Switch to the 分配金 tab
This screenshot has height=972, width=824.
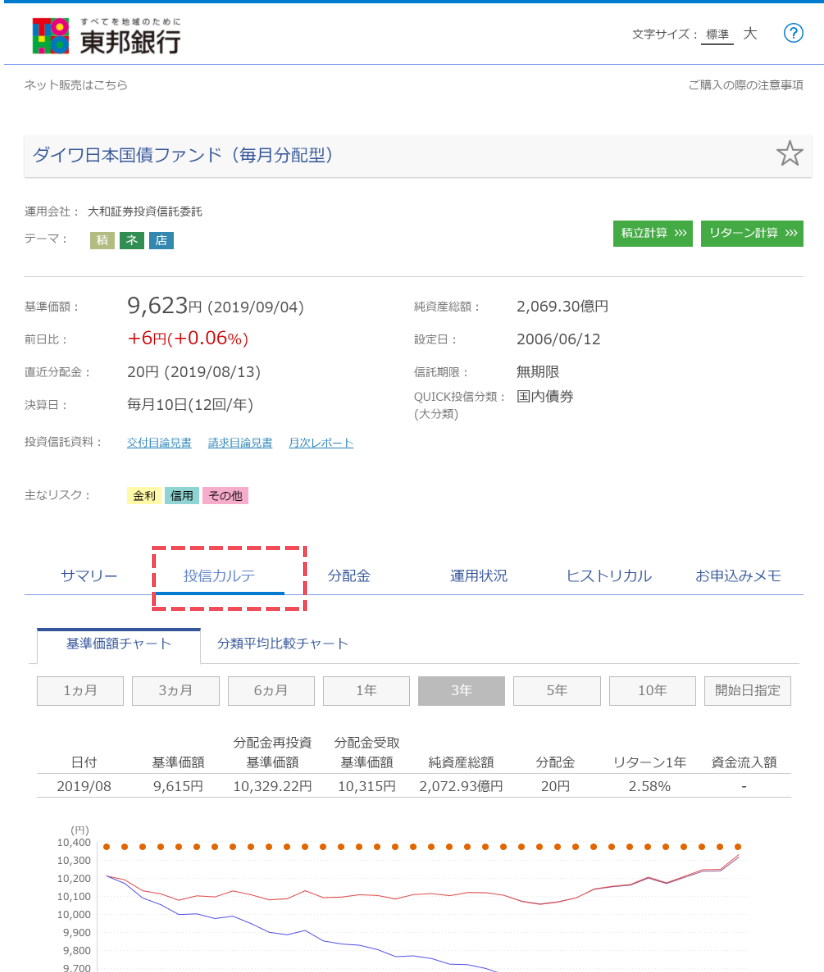click(349, 576)
